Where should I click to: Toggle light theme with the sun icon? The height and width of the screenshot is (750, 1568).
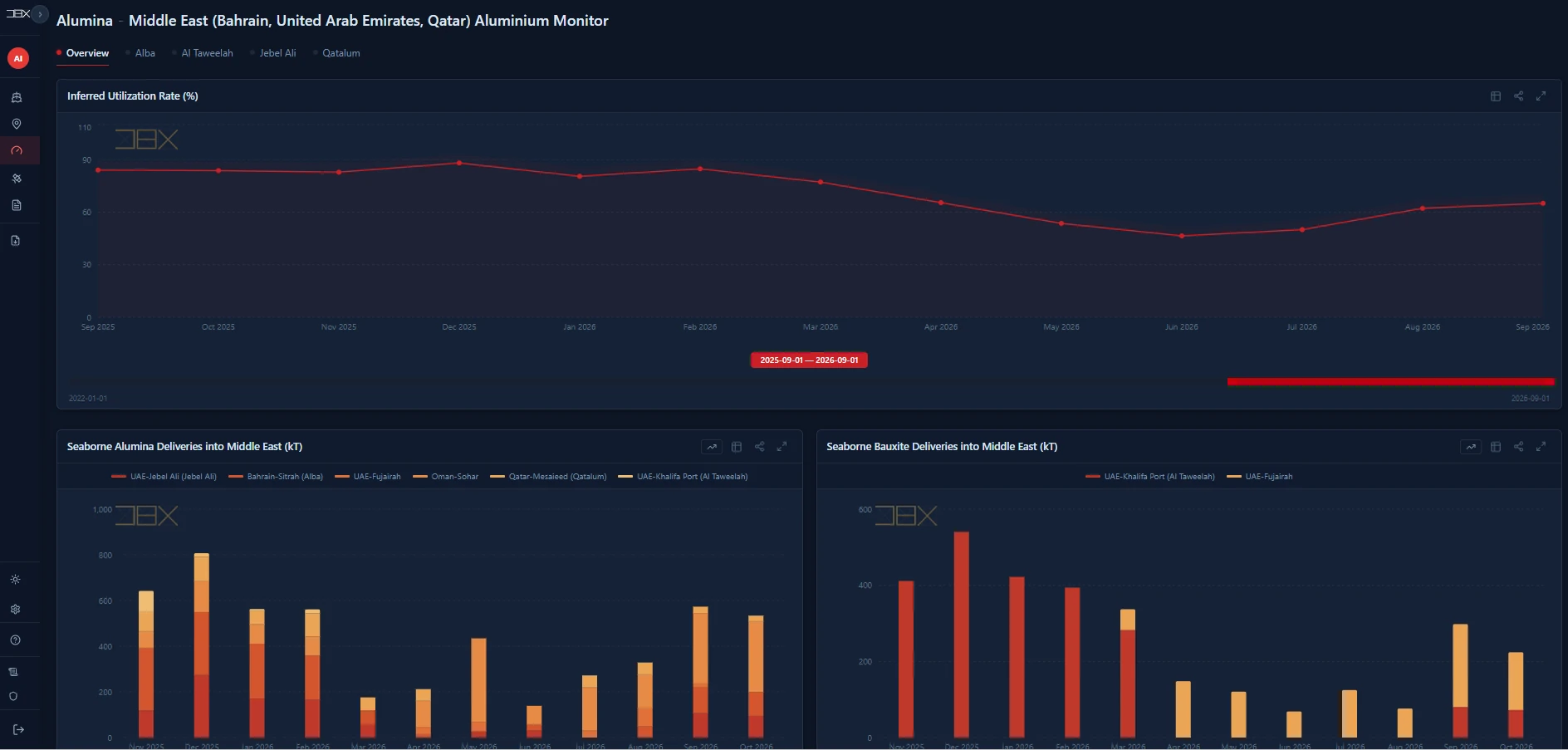[15, 580]
